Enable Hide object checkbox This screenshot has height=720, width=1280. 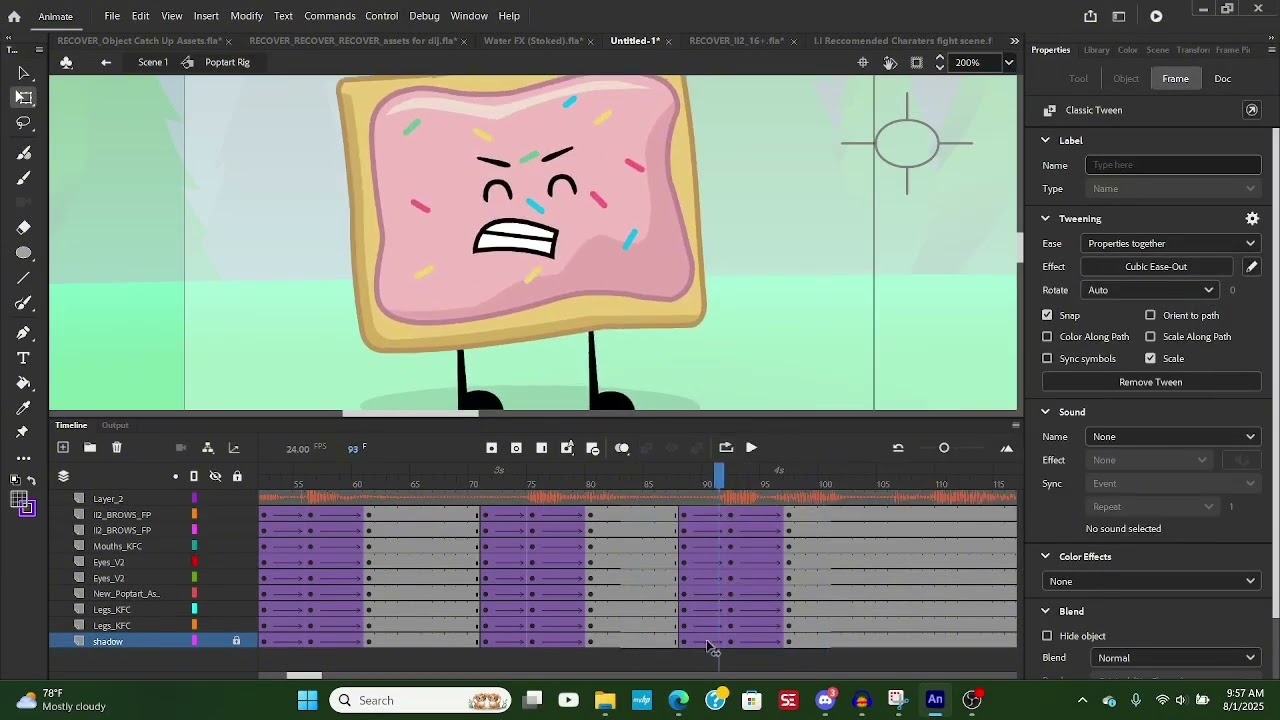[x=1047, y=636]
